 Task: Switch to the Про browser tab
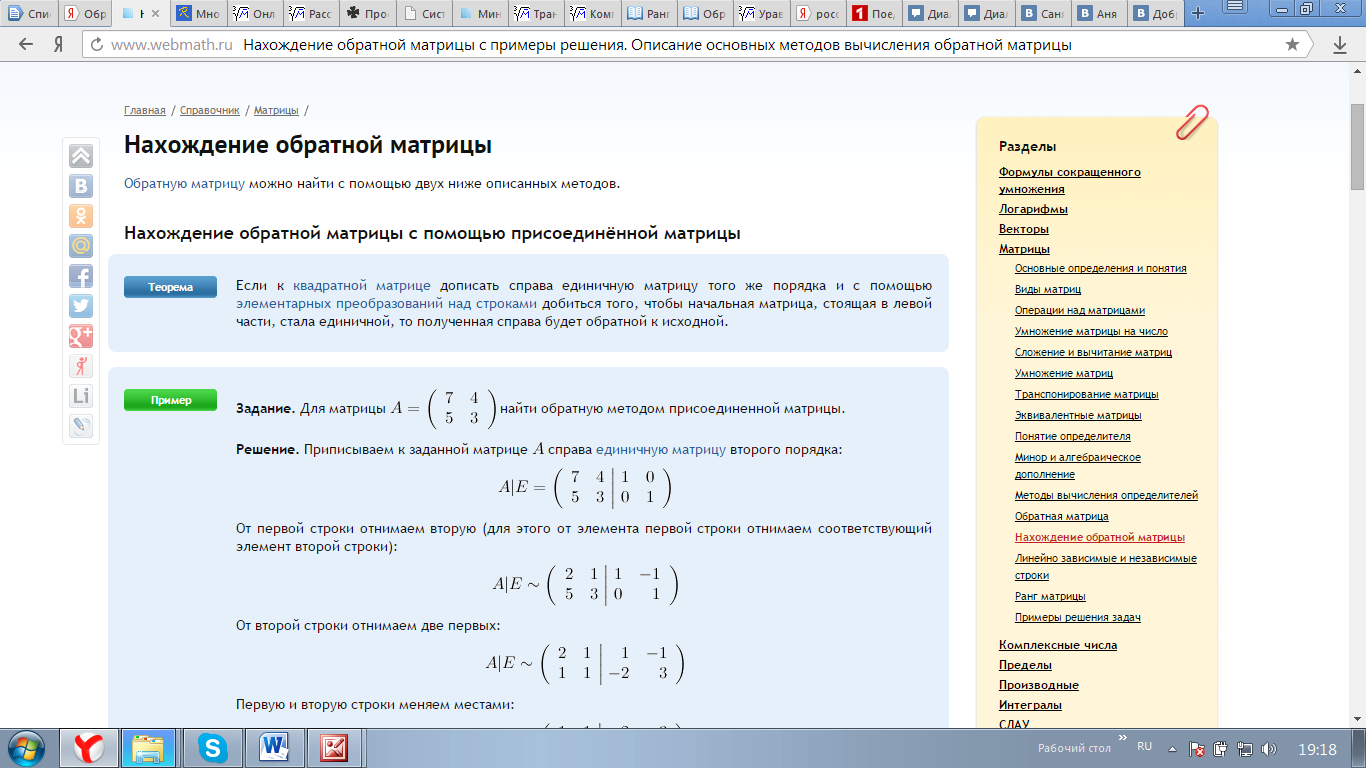point(369,14)
